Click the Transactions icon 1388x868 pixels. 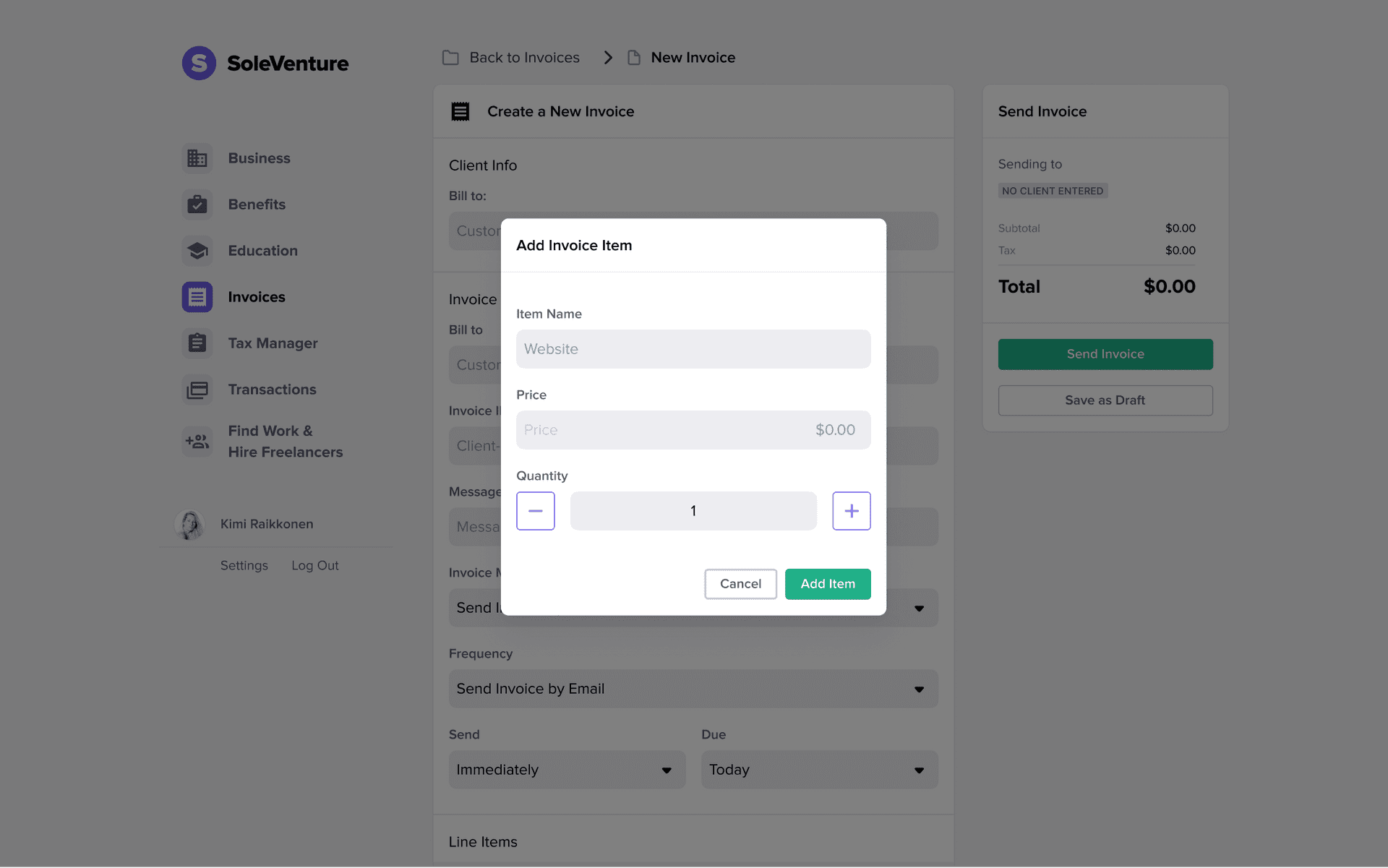pos(197,390)
